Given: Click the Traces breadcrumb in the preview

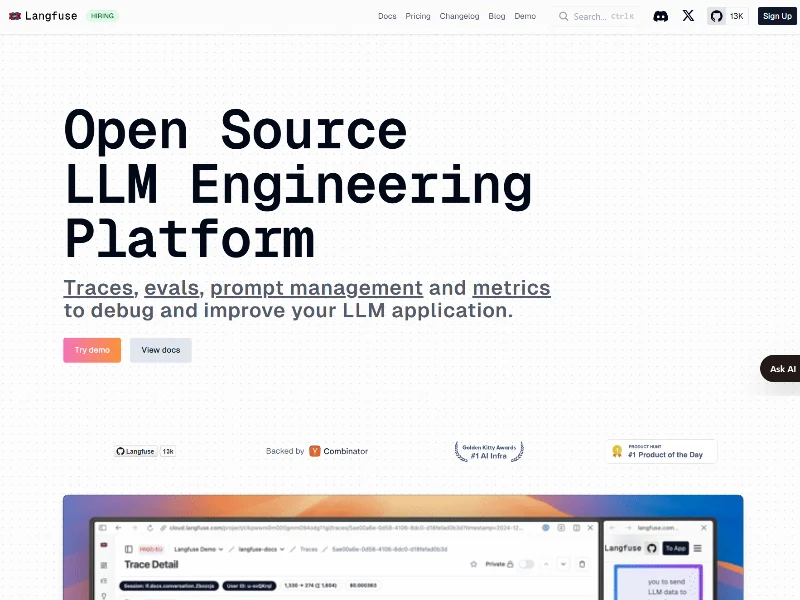Looking at the screenshot, I should (309, 549).
